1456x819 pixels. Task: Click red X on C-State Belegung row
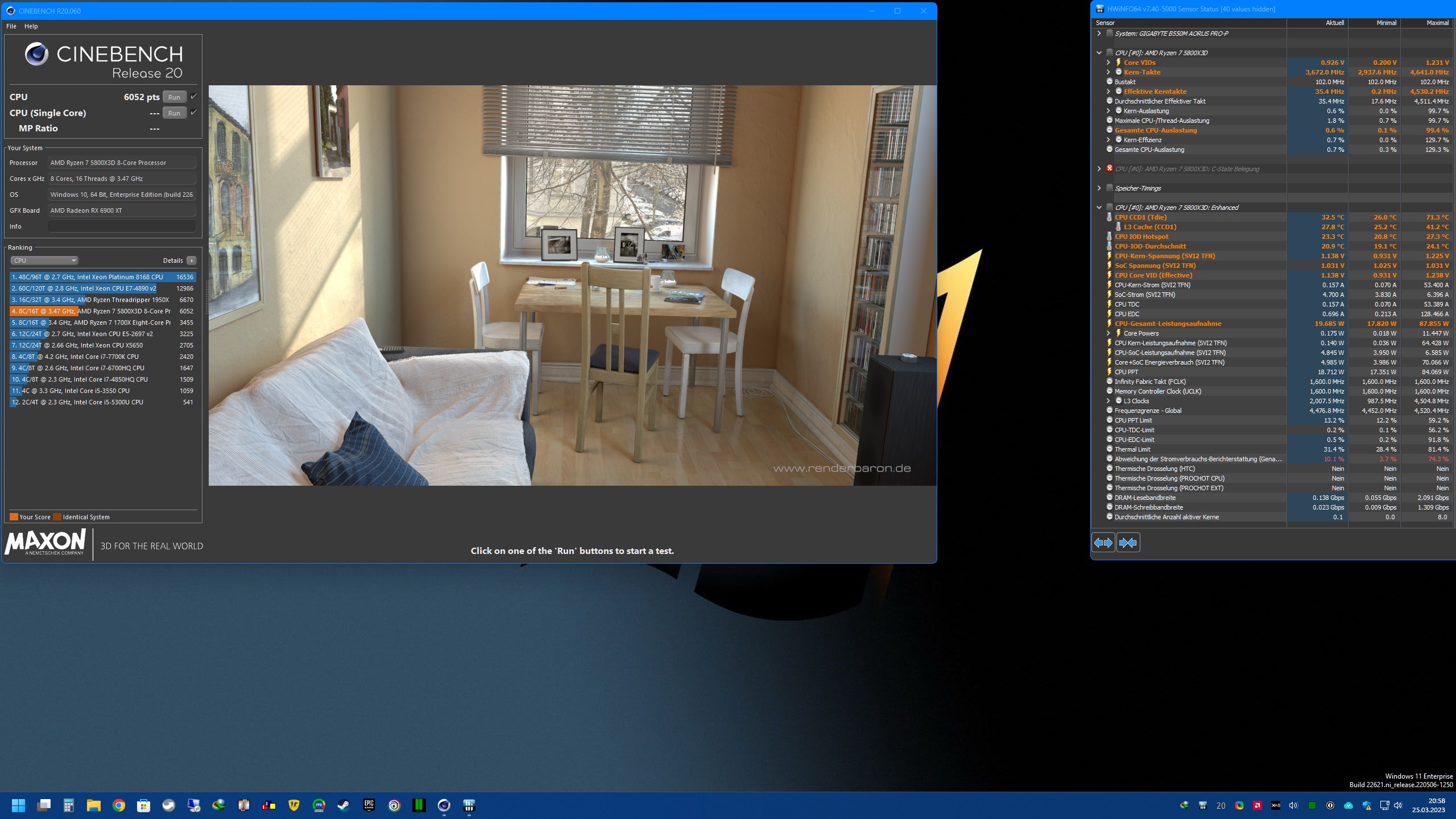coord(1109,168)
